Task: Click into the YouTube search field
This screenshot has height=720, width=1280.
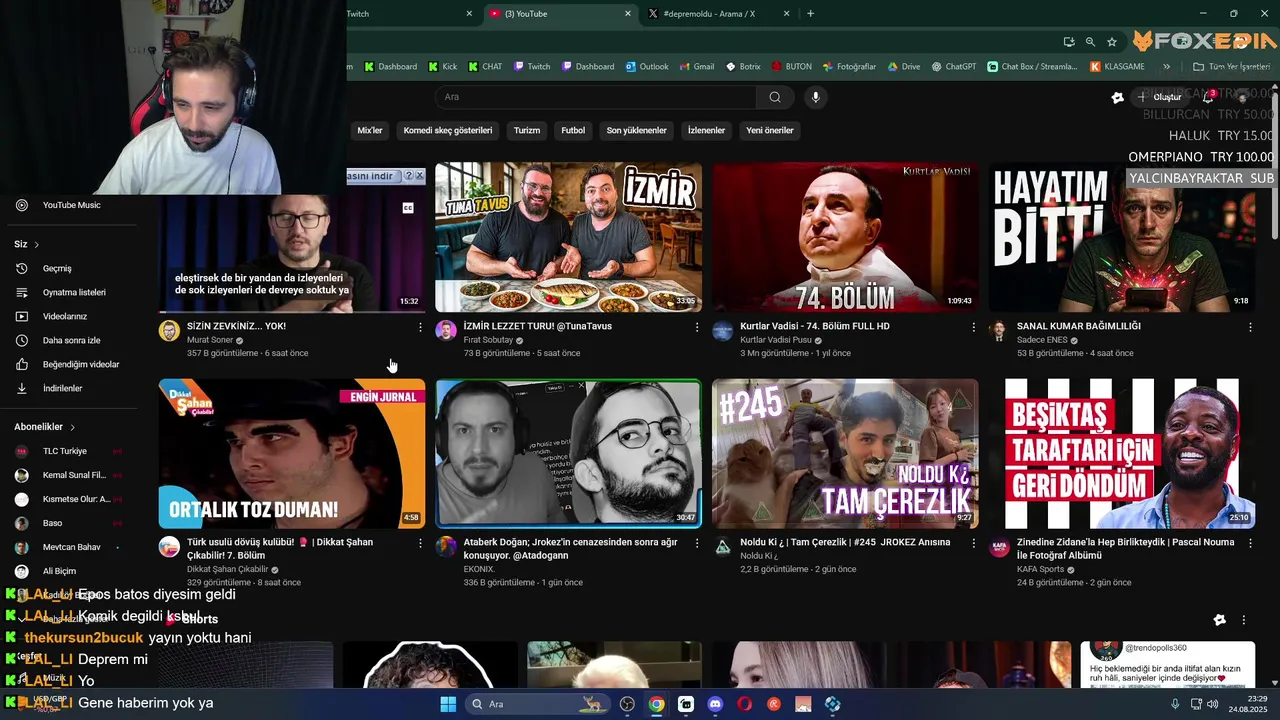Action: click(596, 97)
